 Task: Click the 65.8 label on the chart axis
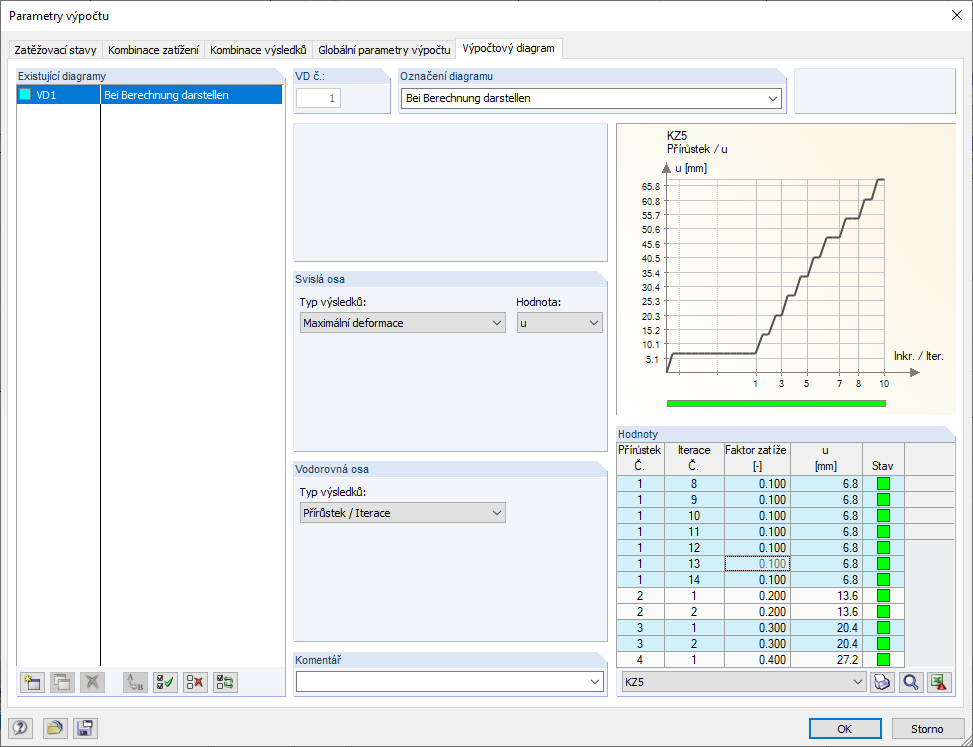[x=651, y=186]
